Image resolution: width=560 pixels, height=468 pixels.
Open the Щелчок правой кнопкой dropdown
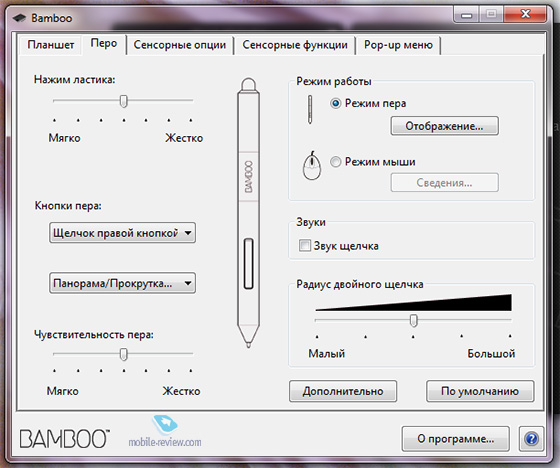[x=122, y=233]
